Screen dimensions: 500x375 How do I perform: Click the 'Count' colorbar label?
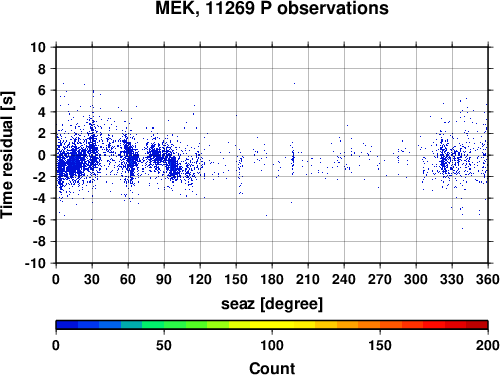tap(272, 368)
